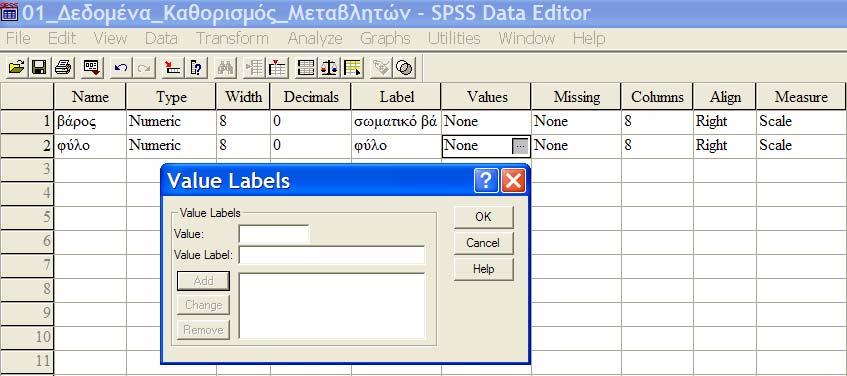
Task: Open the Data menu
Action: coord(161,38)
